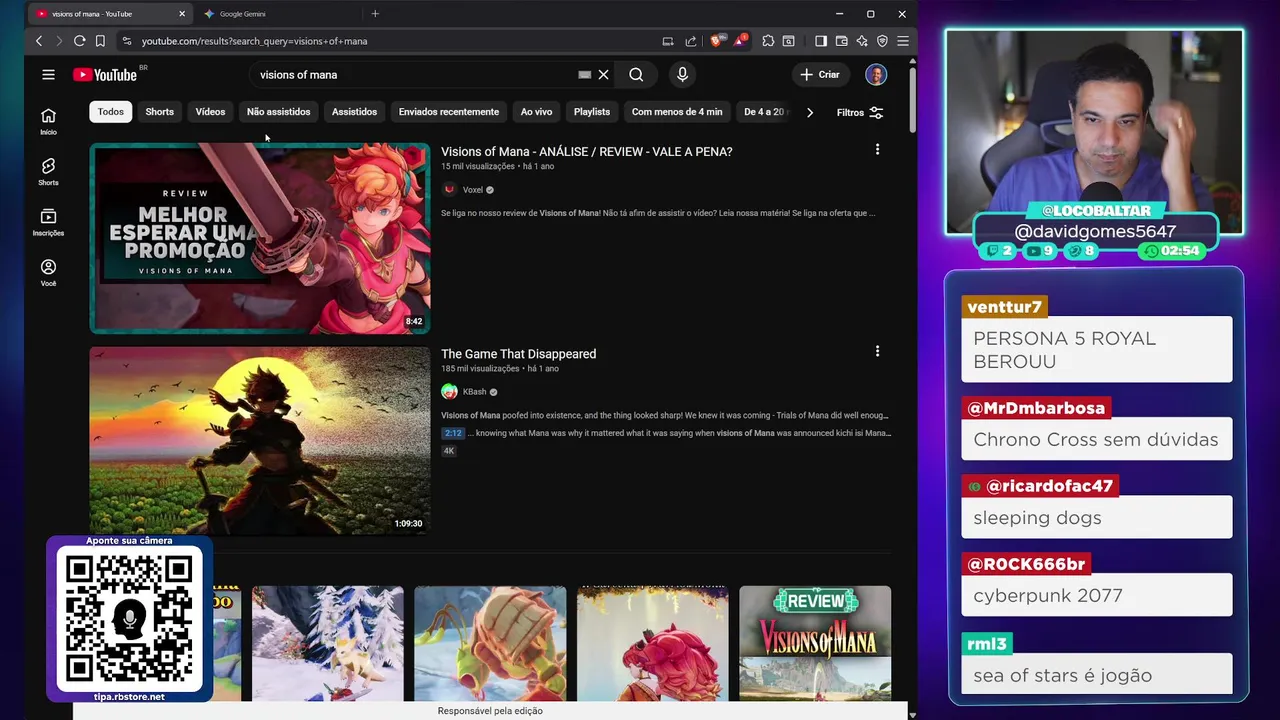1280x720 pixels.
Task: Open The Game That Disappeared video title
Action: click(x=519, y=354)
